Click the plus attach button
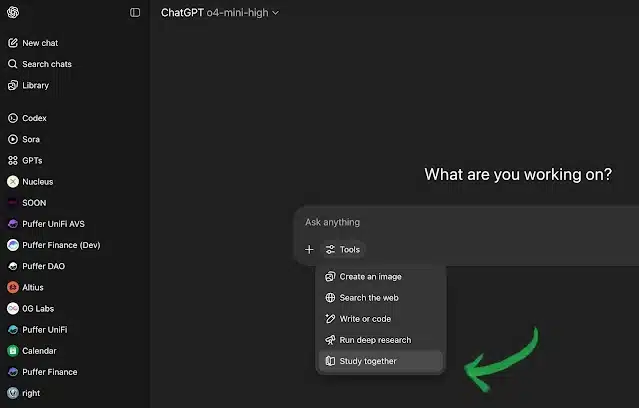This screenshot has width=639, height=408. click(309, 249)
